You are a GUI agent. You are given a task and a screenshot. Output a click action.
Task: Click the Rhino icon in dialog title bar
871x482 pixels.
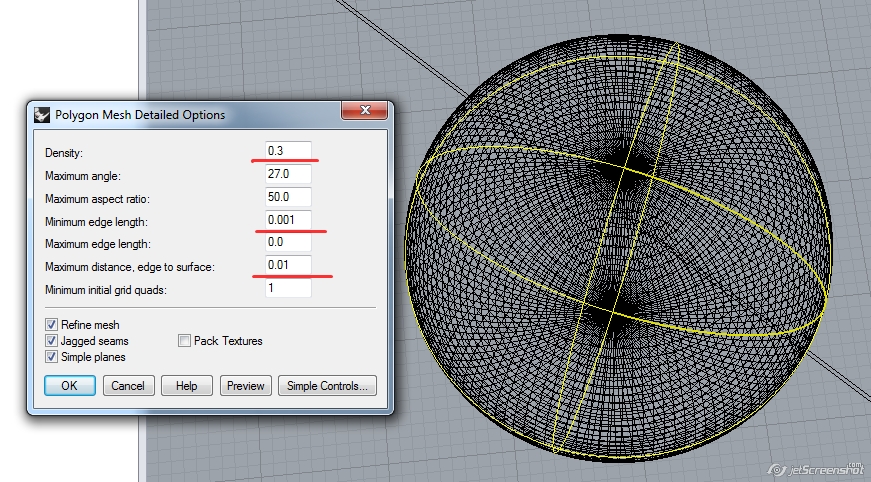coord(42,115)
